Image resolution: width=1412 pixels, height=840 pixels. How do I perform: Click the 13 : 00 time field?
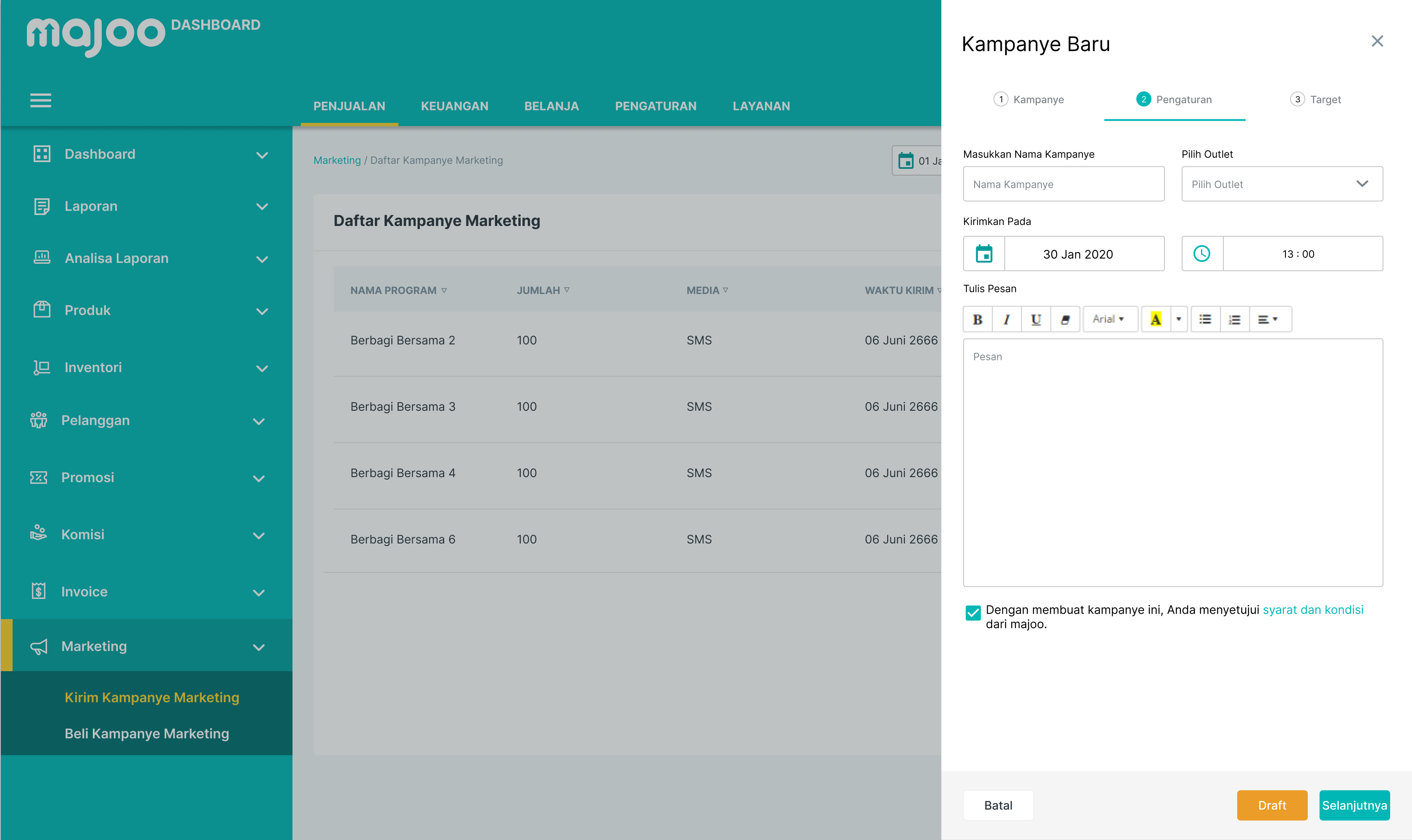1303,254
